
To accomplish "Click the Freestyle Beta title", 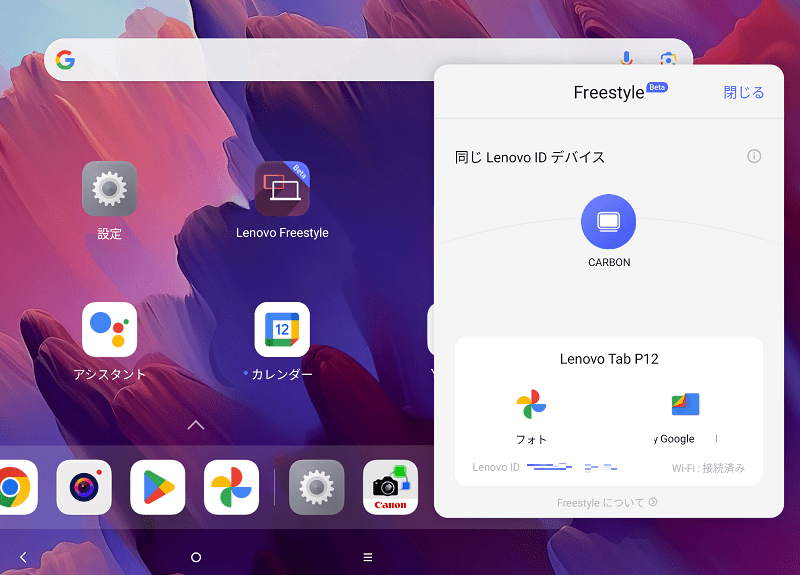I will [x=620, y=92].
